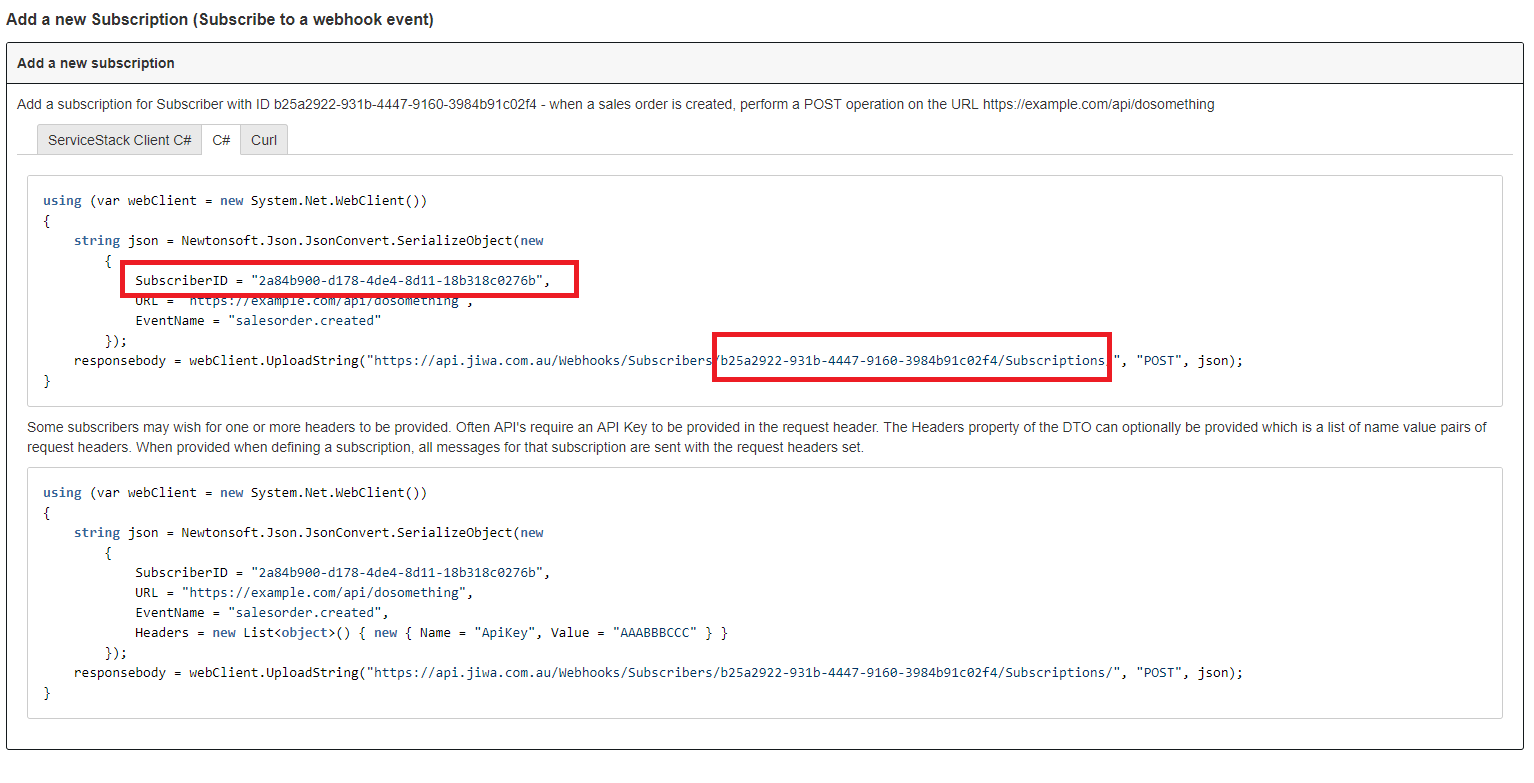
Task: Click the 'Add a new subscription' panel header
Action: point(96,63)
